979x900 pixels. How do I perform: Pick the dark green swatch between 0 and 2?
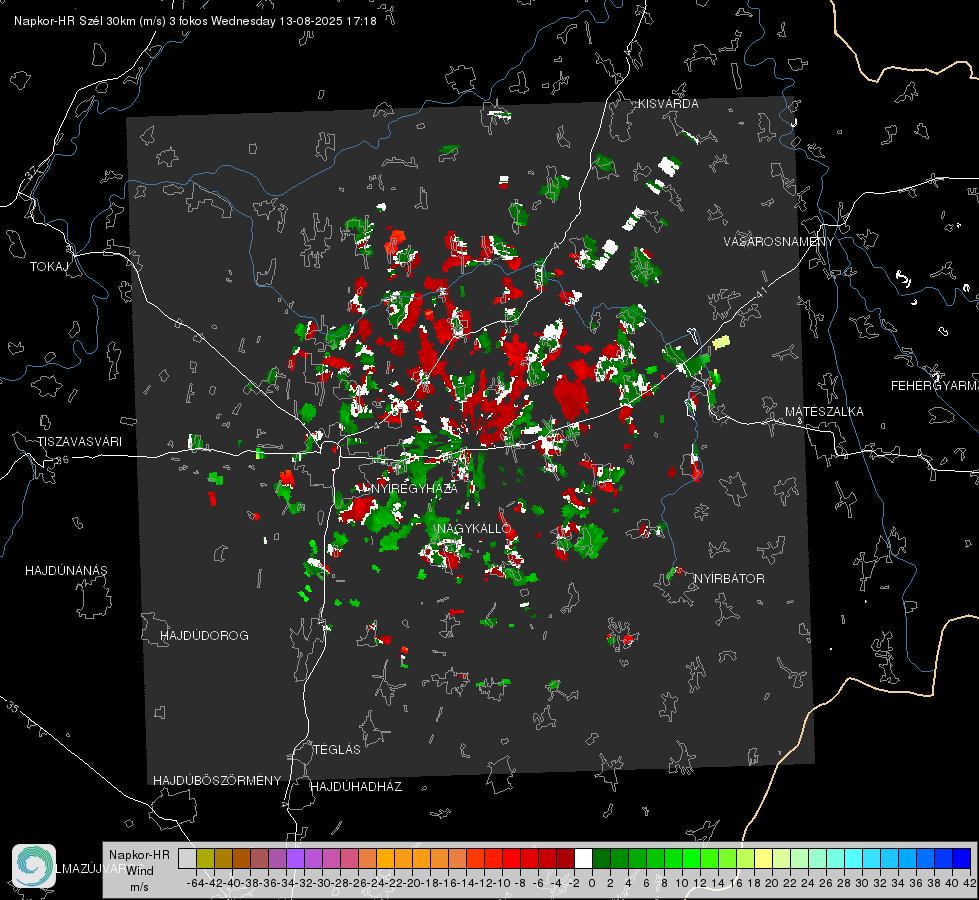601,858
